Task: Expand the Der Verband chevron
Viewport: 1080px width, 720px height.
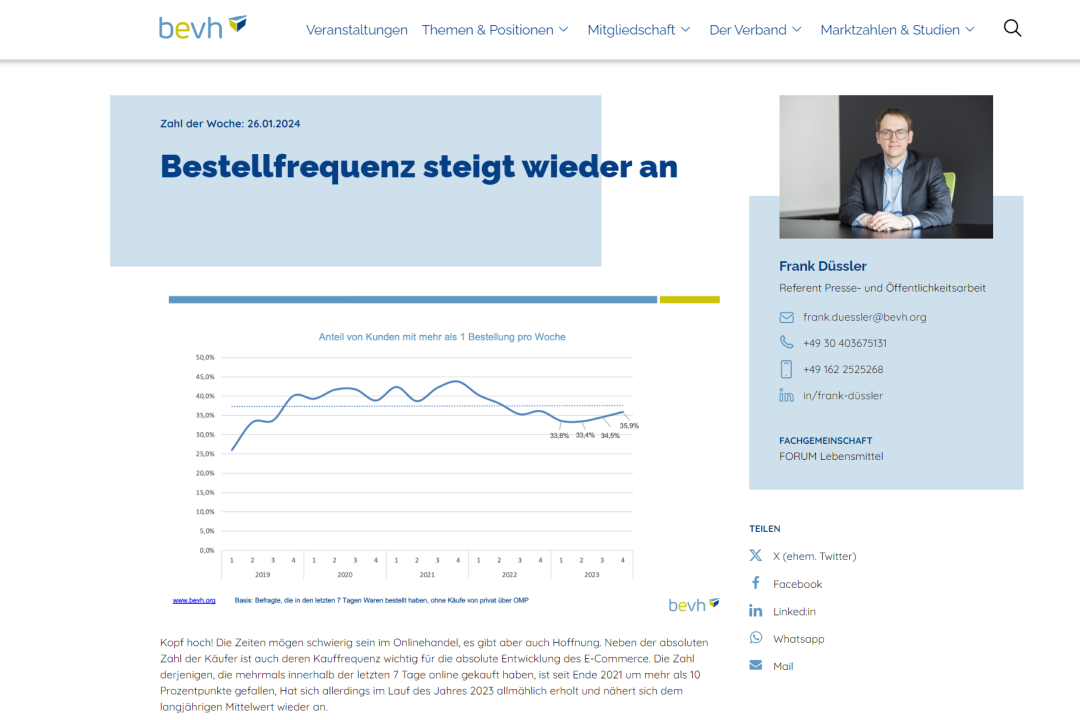Action: coord(797,30)
